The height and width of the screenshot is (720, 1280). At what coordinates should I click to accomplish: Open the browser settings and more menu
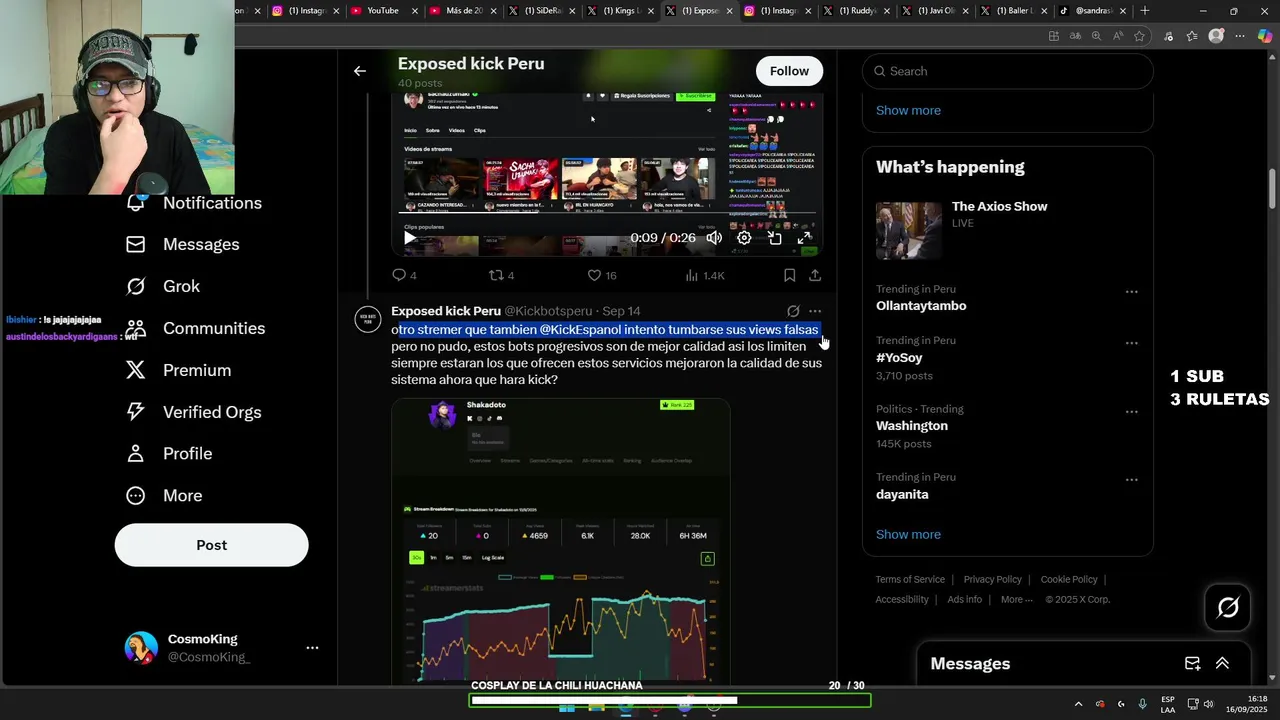point(1240,36)
